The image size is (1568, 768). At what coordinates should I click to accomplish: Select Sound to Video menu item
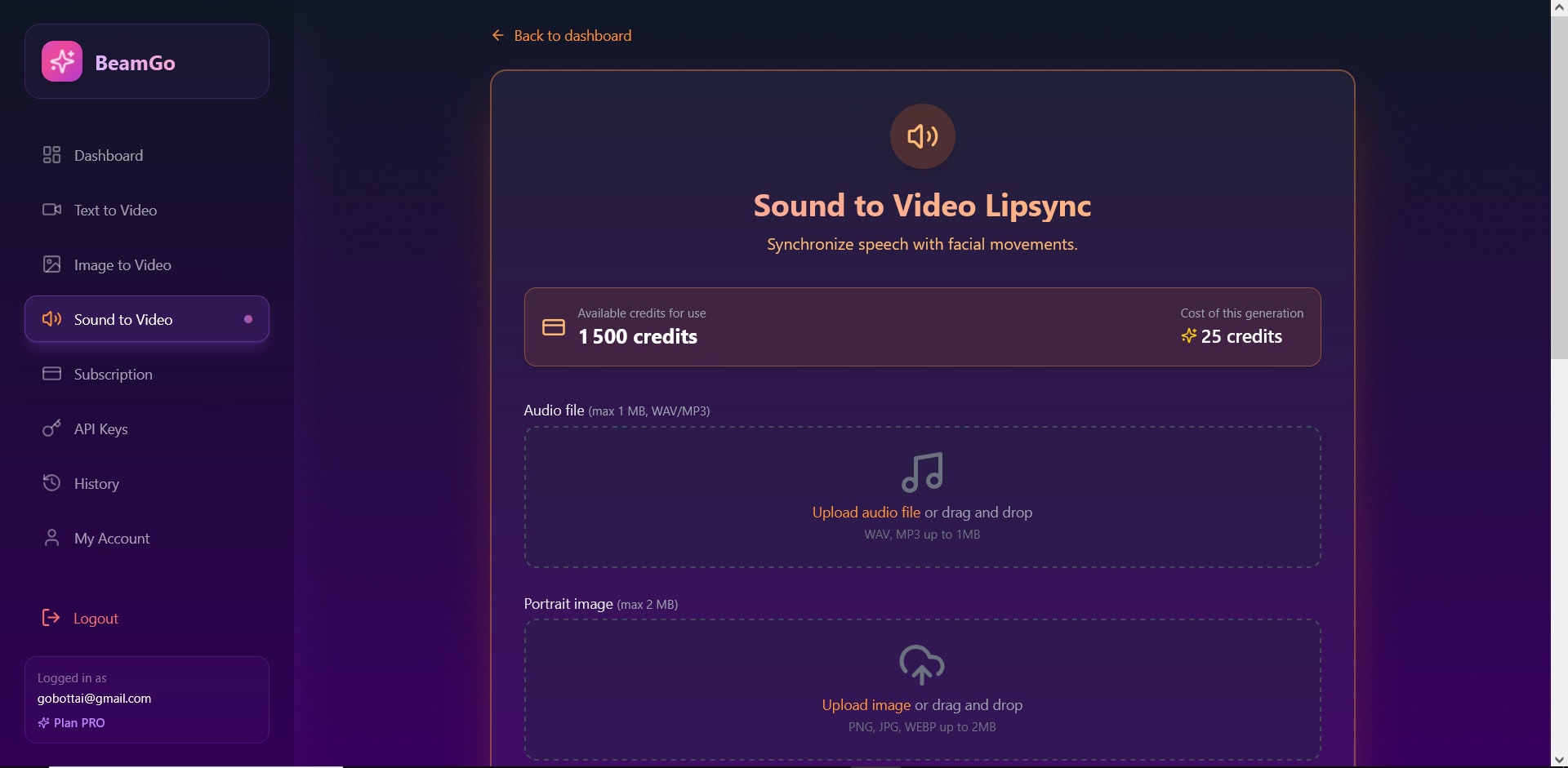point(147,319)
